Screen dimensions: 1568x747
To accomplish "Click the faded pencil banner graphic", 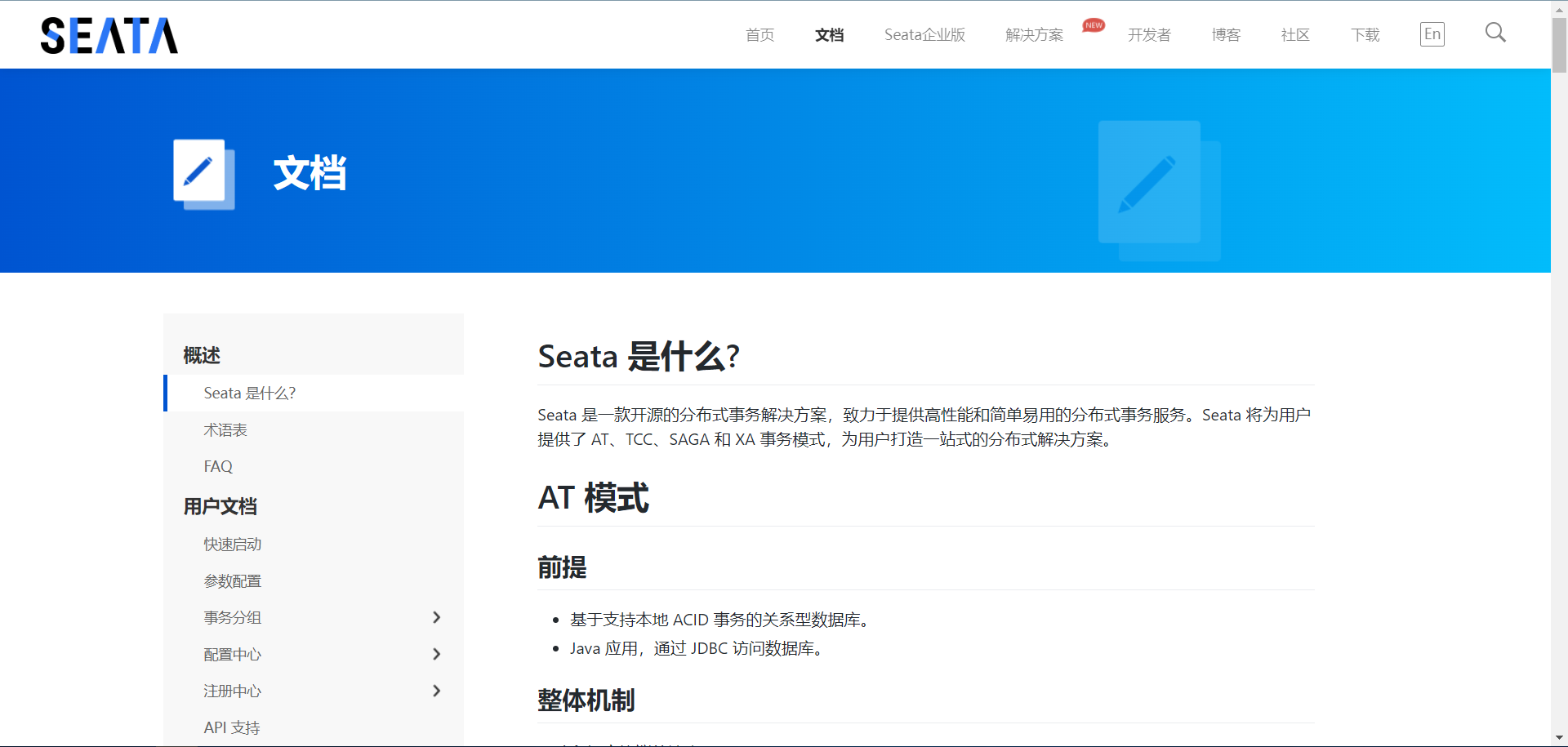I will pyautogui.click(x=1158, y=189).
